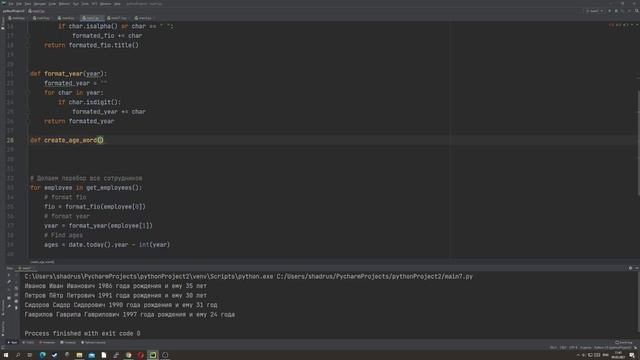Open the Refactor menu

pos(64,4)
